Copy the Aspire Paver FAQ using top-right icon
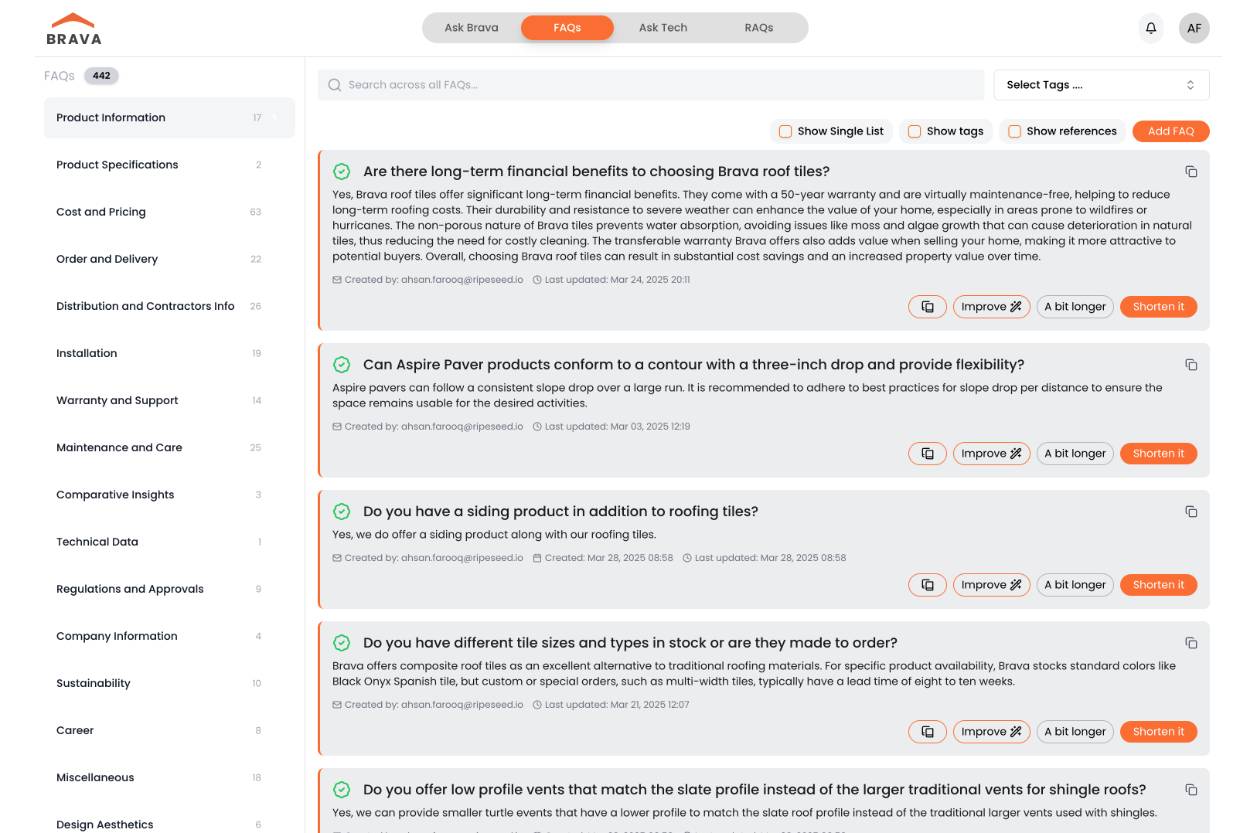Screen dimensions: 1257x833 tap(1191, 365)
